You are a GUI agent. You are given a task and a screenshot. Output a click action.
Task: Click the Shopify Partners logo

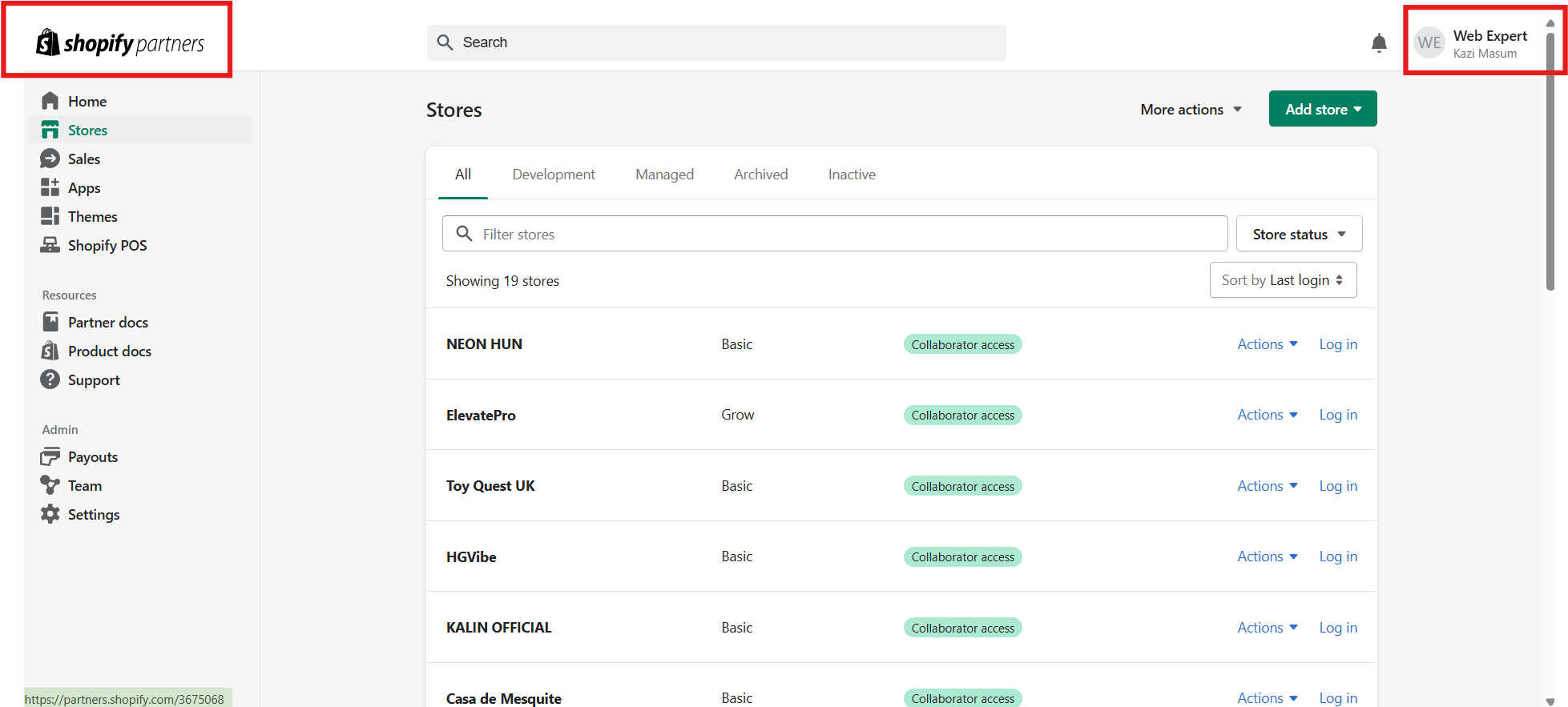(120, 42)
